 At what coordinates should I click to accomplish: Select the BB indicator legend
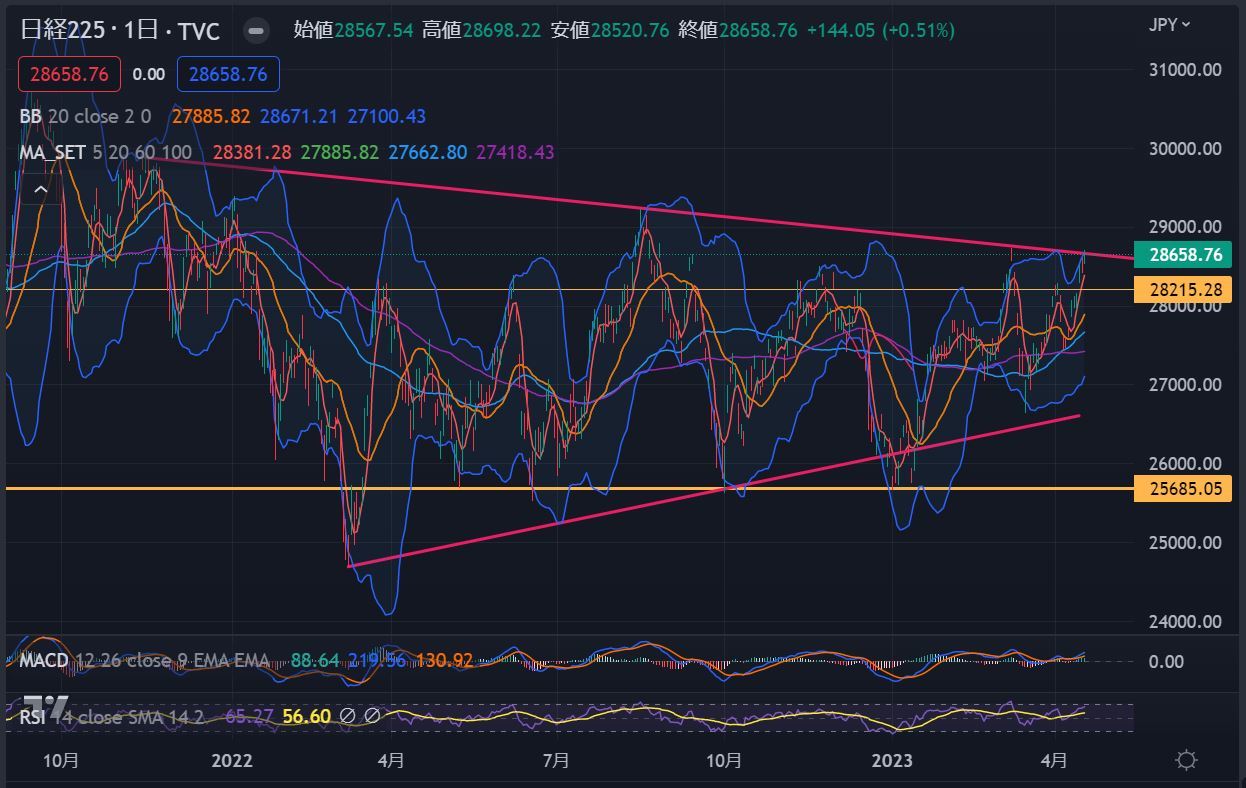[x=30, y=116]
